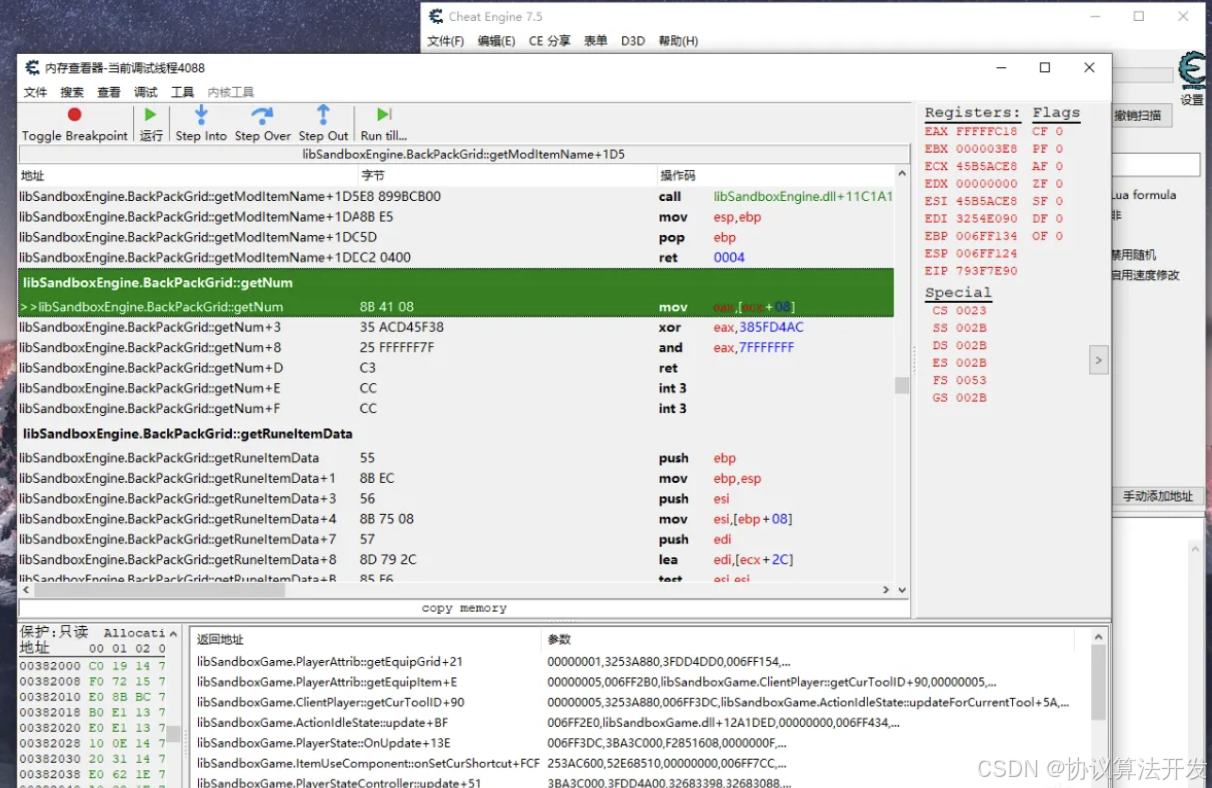Expand the registers panel with the > button

tap(1099, 359)
